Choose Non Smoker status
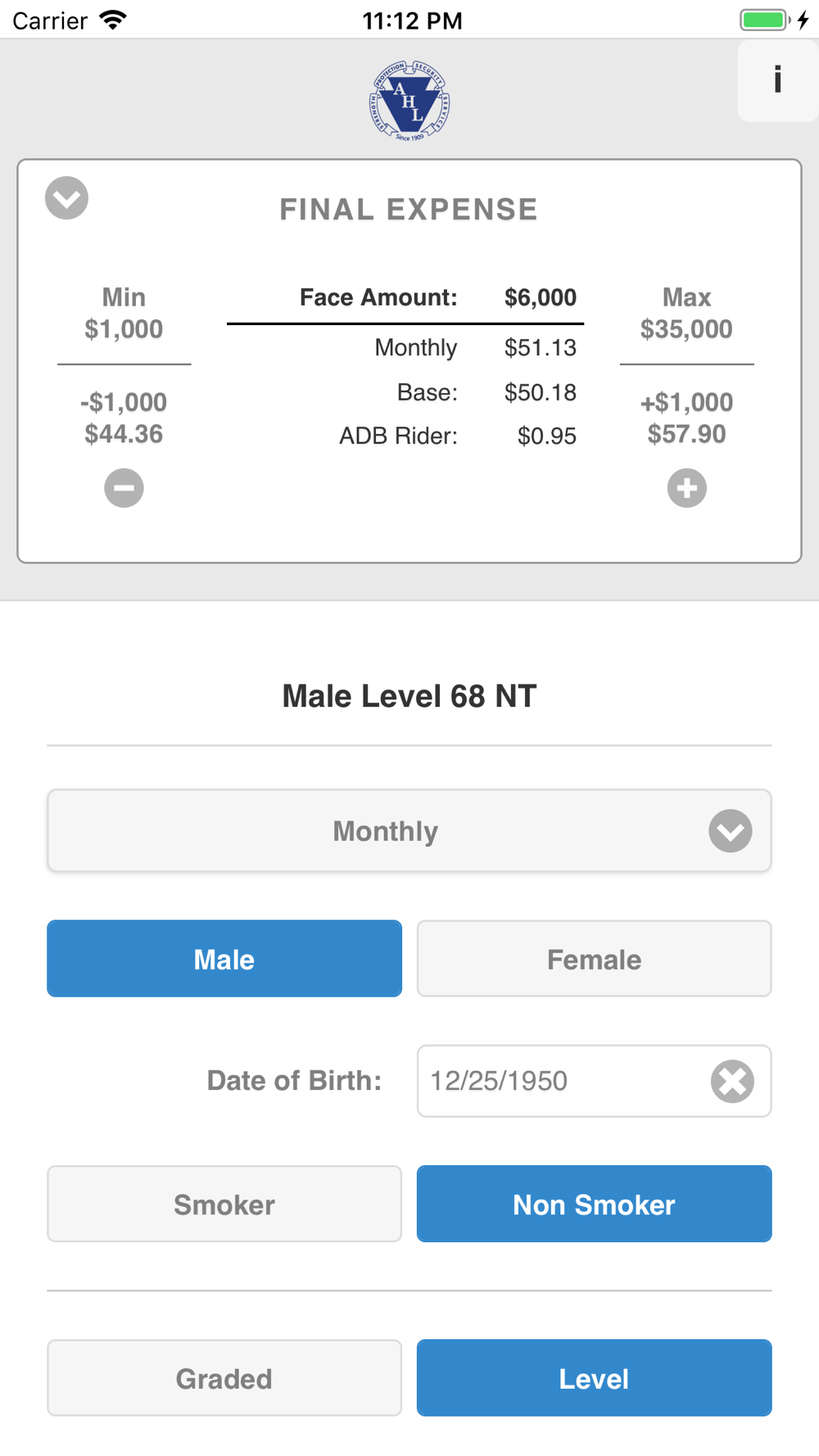The image size is (819, 1456). [594, 1204]
